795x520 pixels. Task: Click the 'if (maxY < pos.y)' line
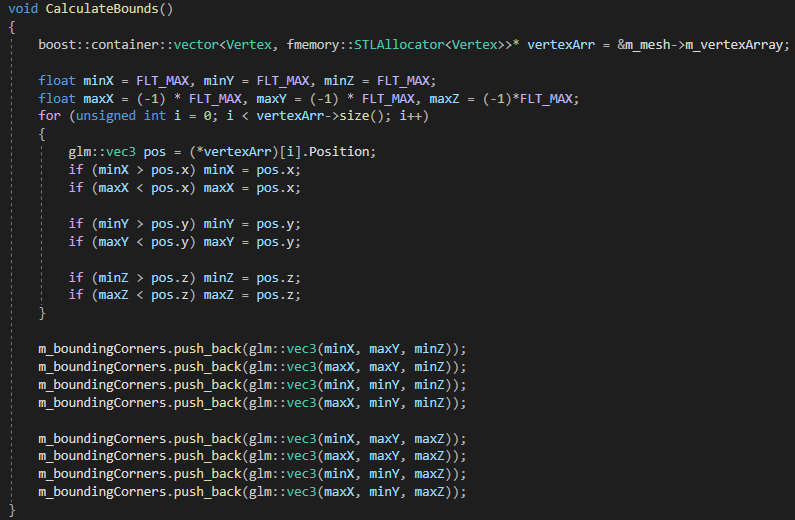[185, 242]
